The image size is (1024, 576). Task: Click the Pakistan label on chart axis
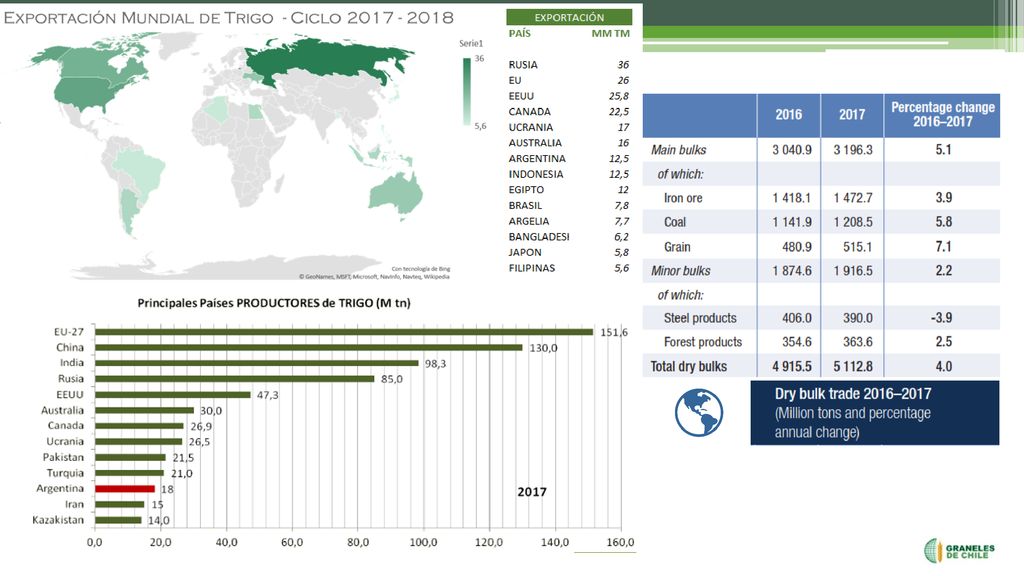point(63,457)
